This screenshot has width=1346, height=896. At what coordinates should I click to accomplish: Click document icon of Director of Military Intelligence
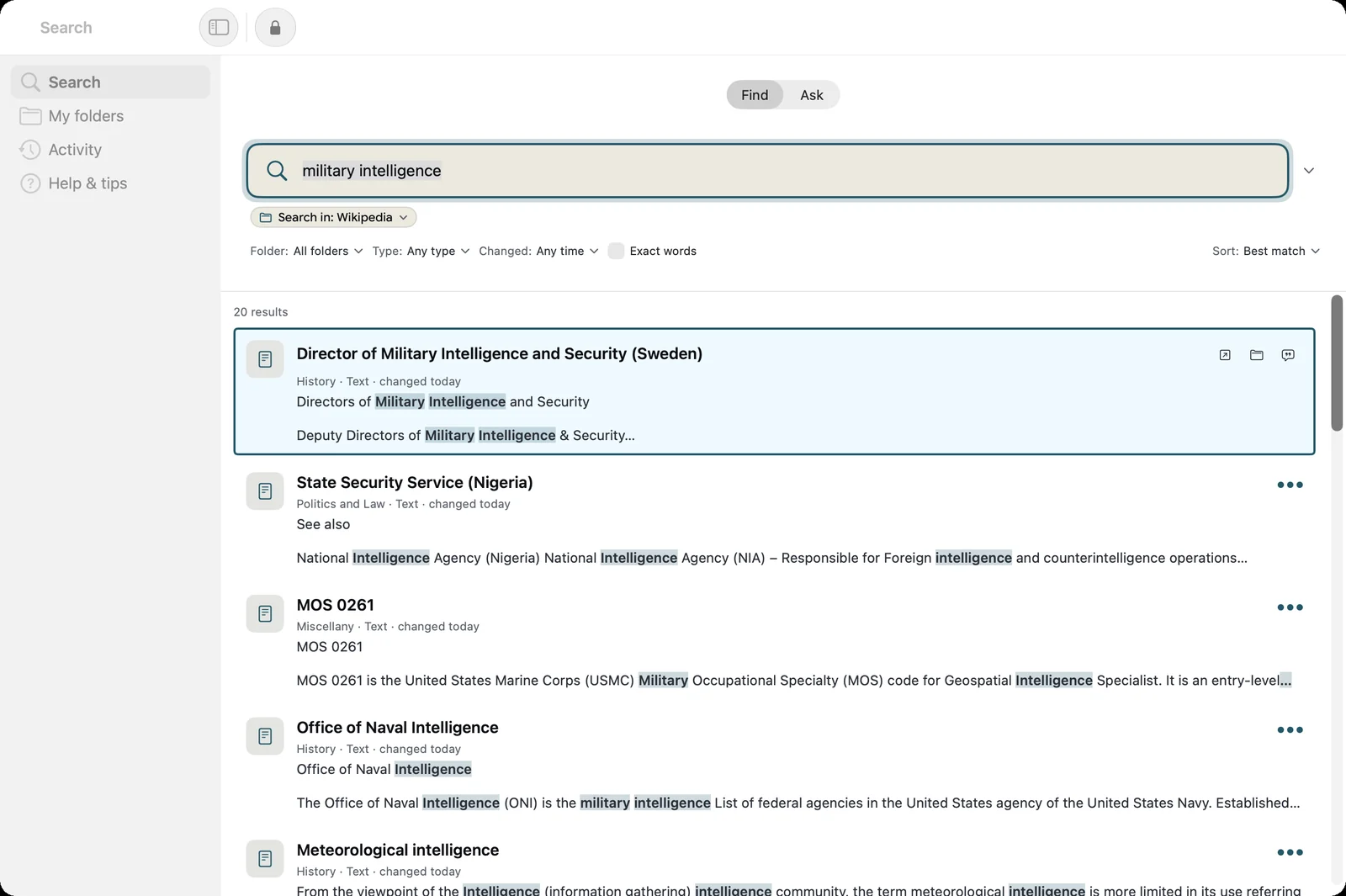pos(265,359)
